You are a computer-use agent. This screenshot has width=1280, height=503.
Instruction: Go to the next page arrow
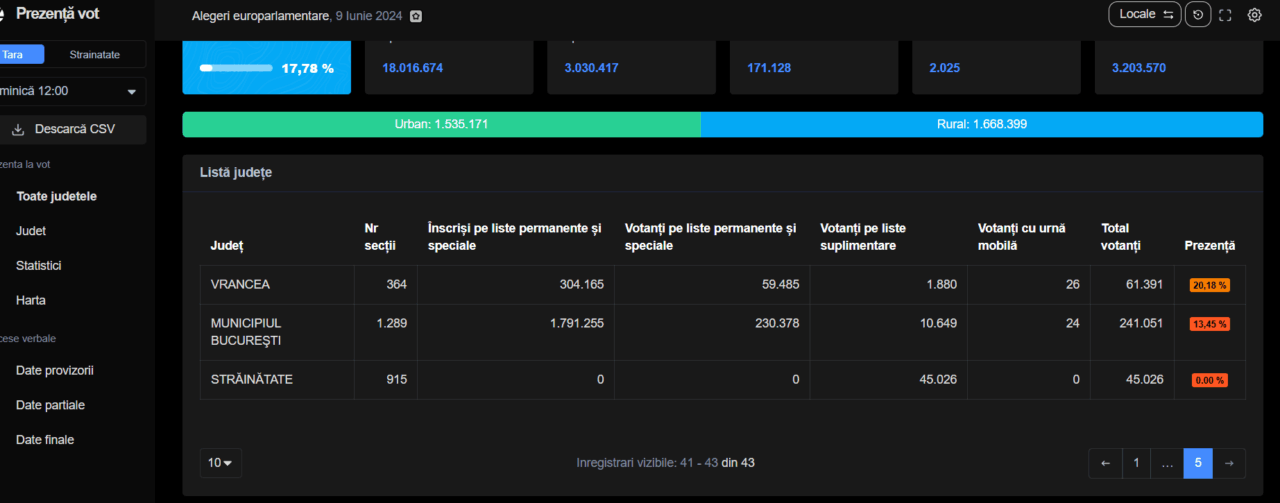1230,463
